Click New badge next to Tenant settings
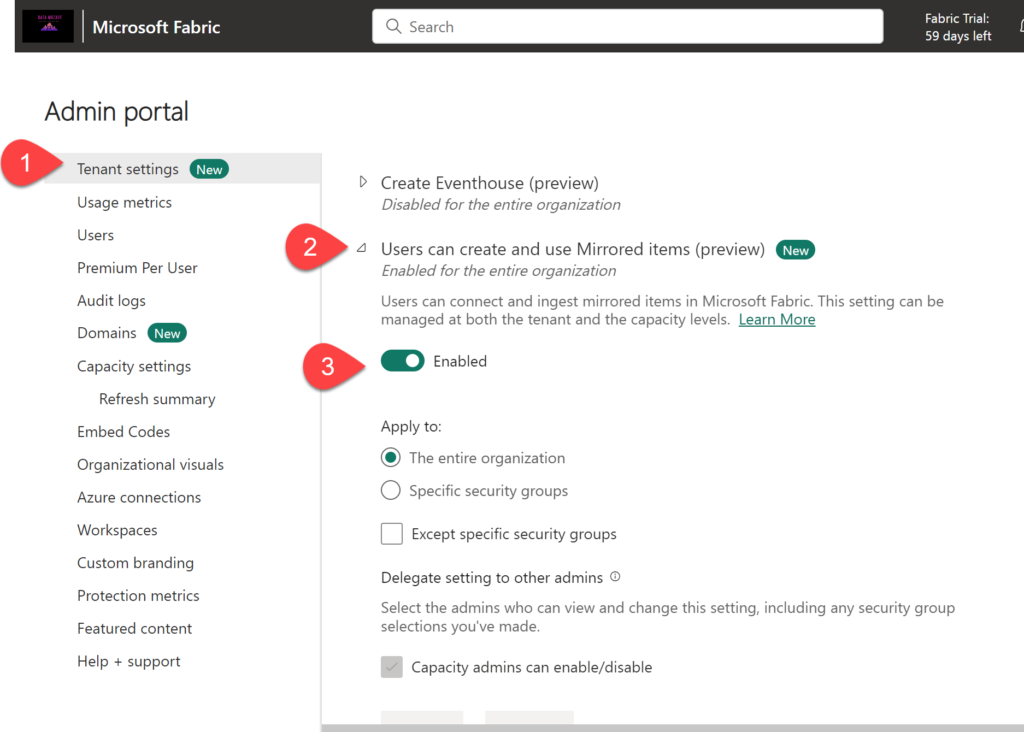Screen dimensions: 1024x732 [x=209, y=169]
